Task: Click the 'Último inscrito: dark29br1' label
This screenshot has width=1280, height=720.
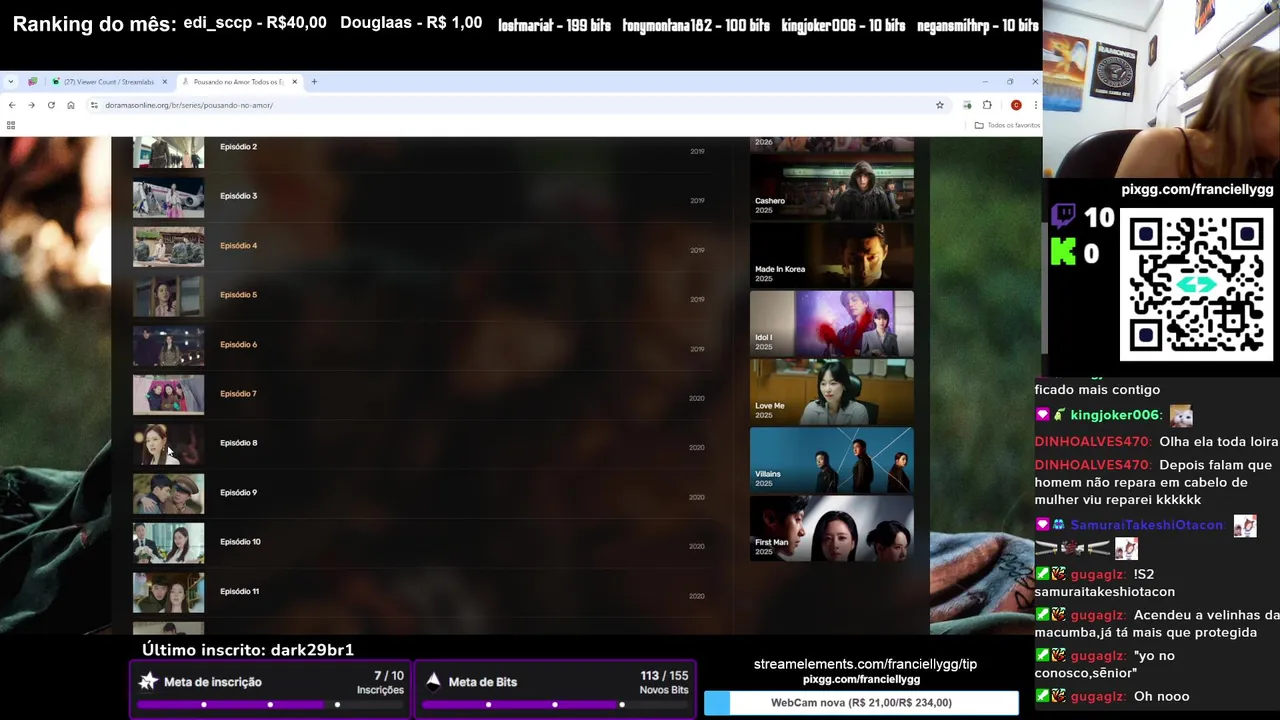Action: (248, 650)
